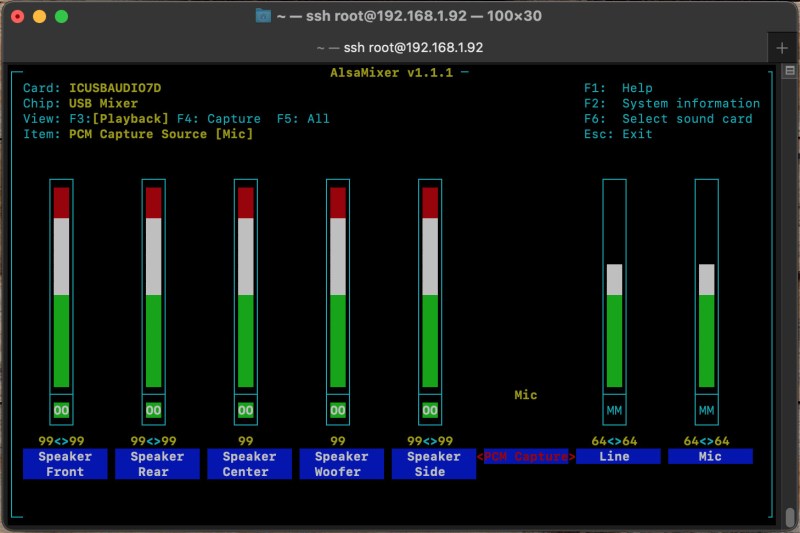Click the terminal vertical scrollbar thumb
The image size is (800, 533).
[790, 518]
